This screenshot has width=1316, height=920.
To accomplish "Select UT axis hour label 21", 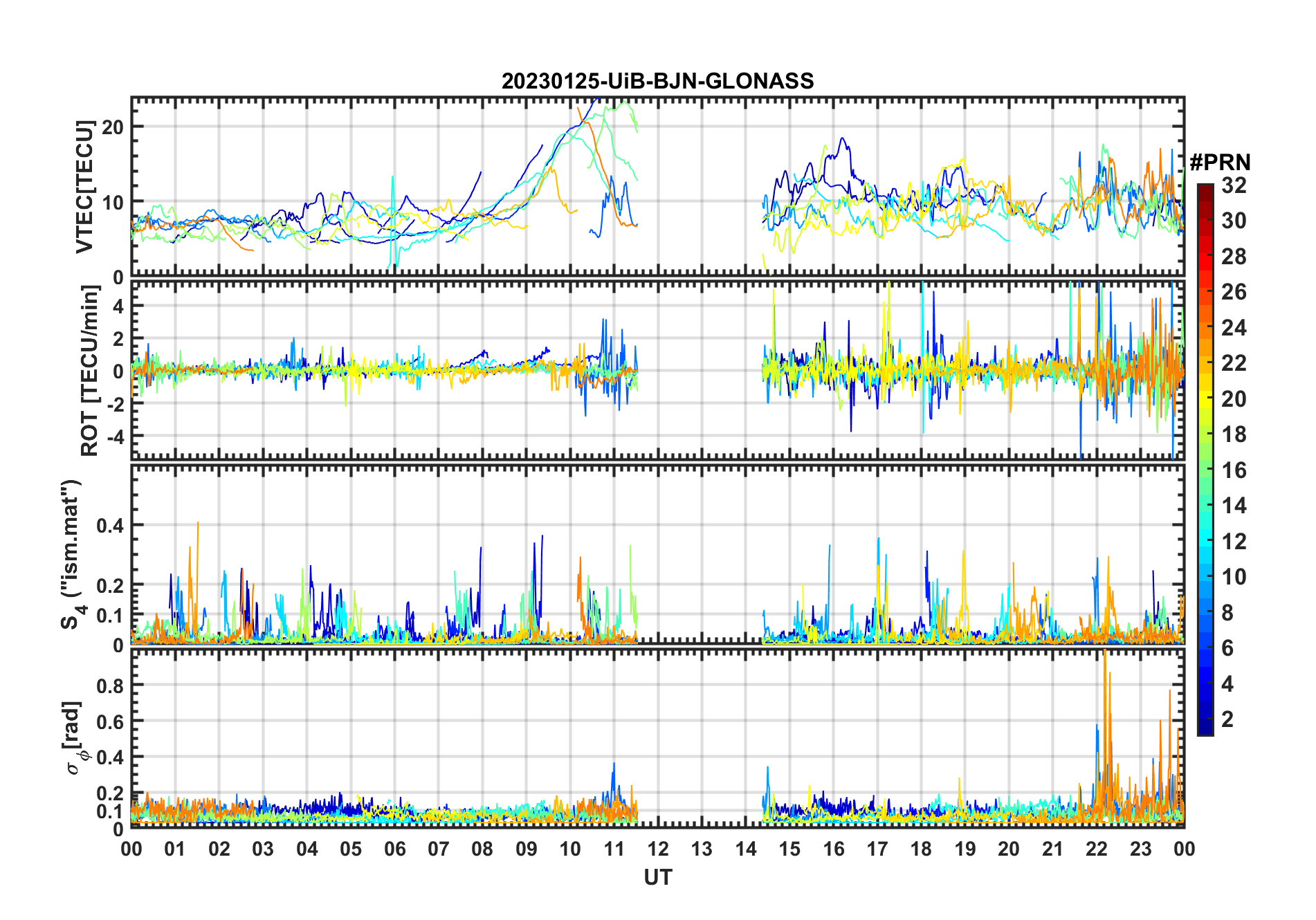I will [1053, 849].
